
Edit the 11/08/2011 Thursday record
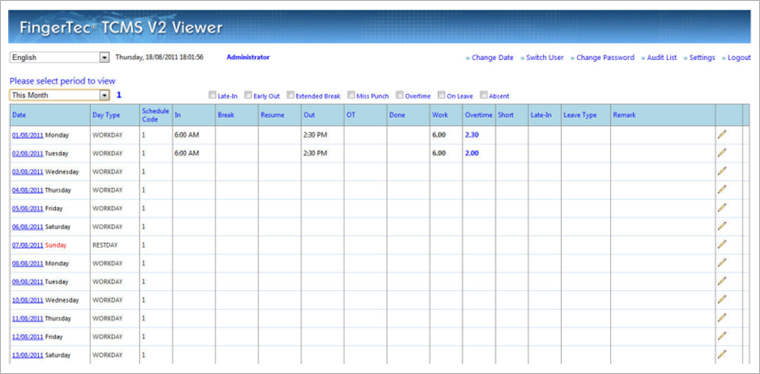[722, 318]
